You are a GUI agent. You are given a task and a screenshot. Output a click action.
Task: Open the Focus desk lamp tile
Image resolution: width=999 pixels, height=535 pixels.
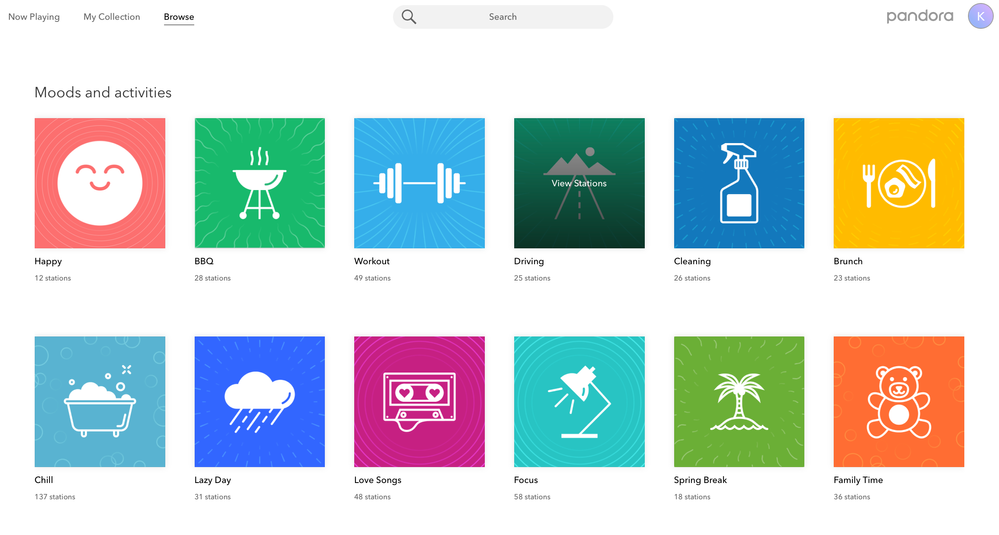coord(579,401)
